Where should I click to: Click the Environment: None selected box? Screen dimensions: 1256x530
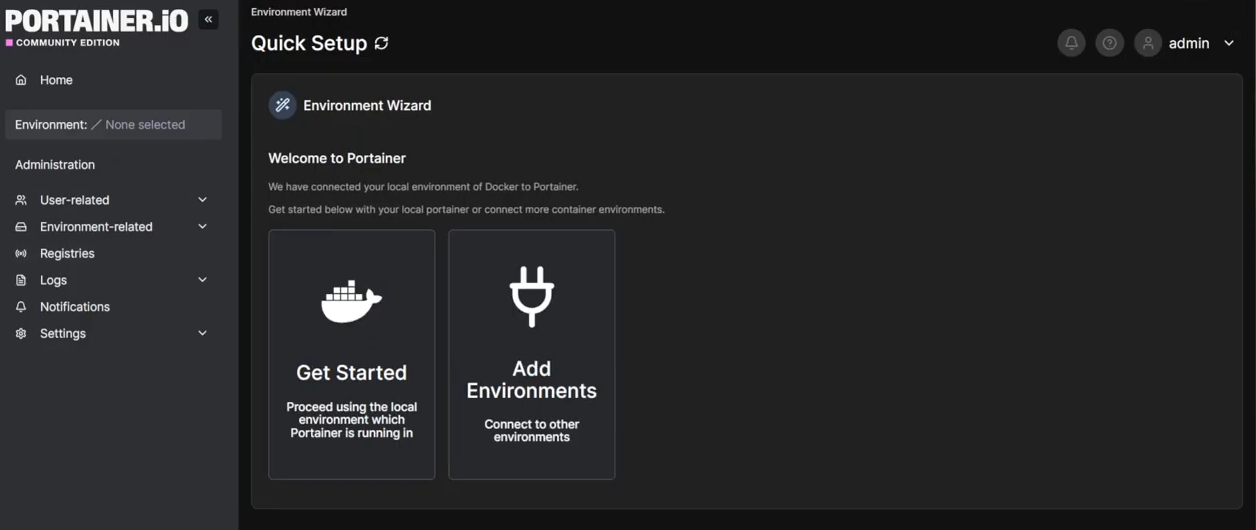point(113,125)
